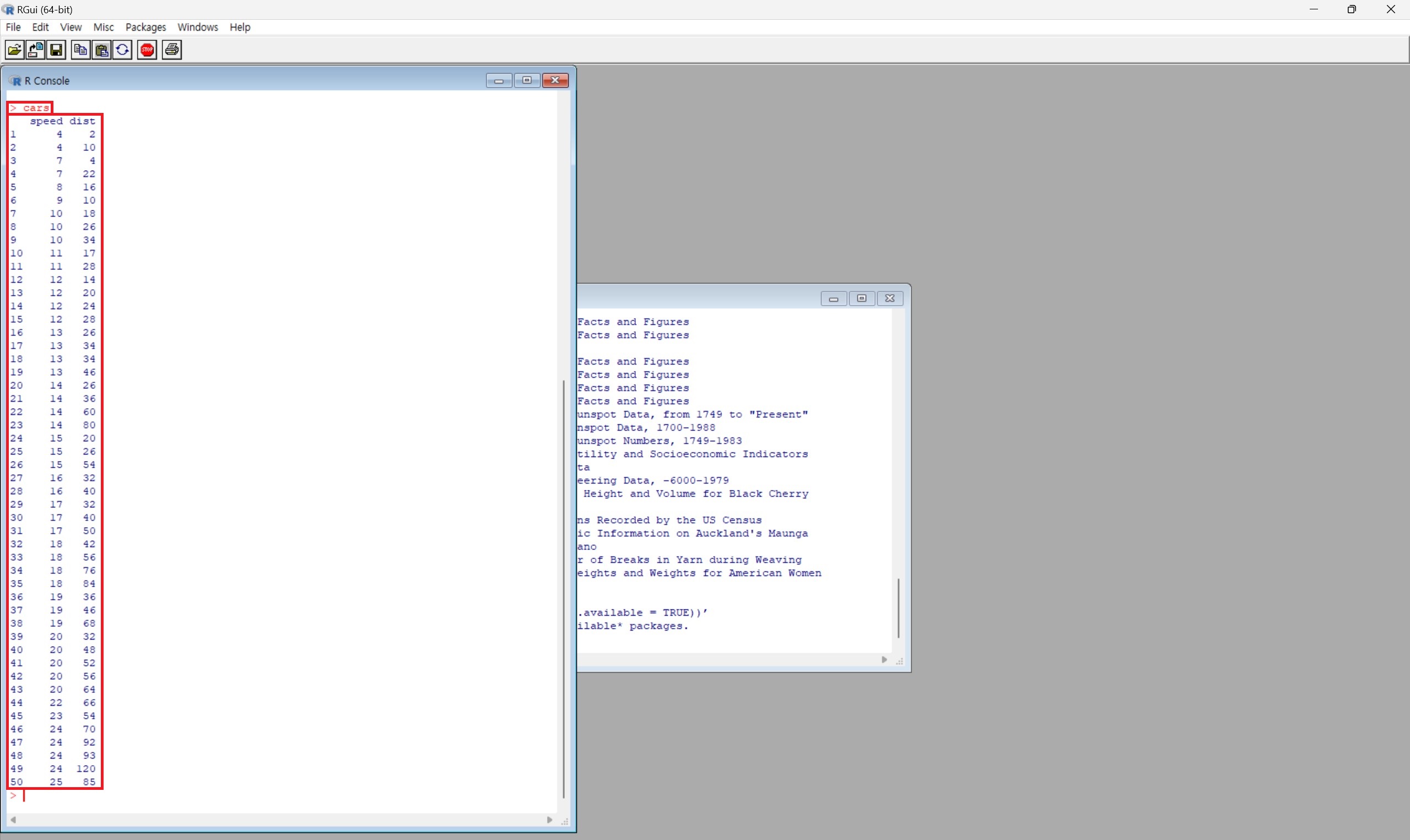Screen dimensions: 1410x840
Task: Click the R Console vertical scrollbar thumb
Action: [x=564, y=589]
